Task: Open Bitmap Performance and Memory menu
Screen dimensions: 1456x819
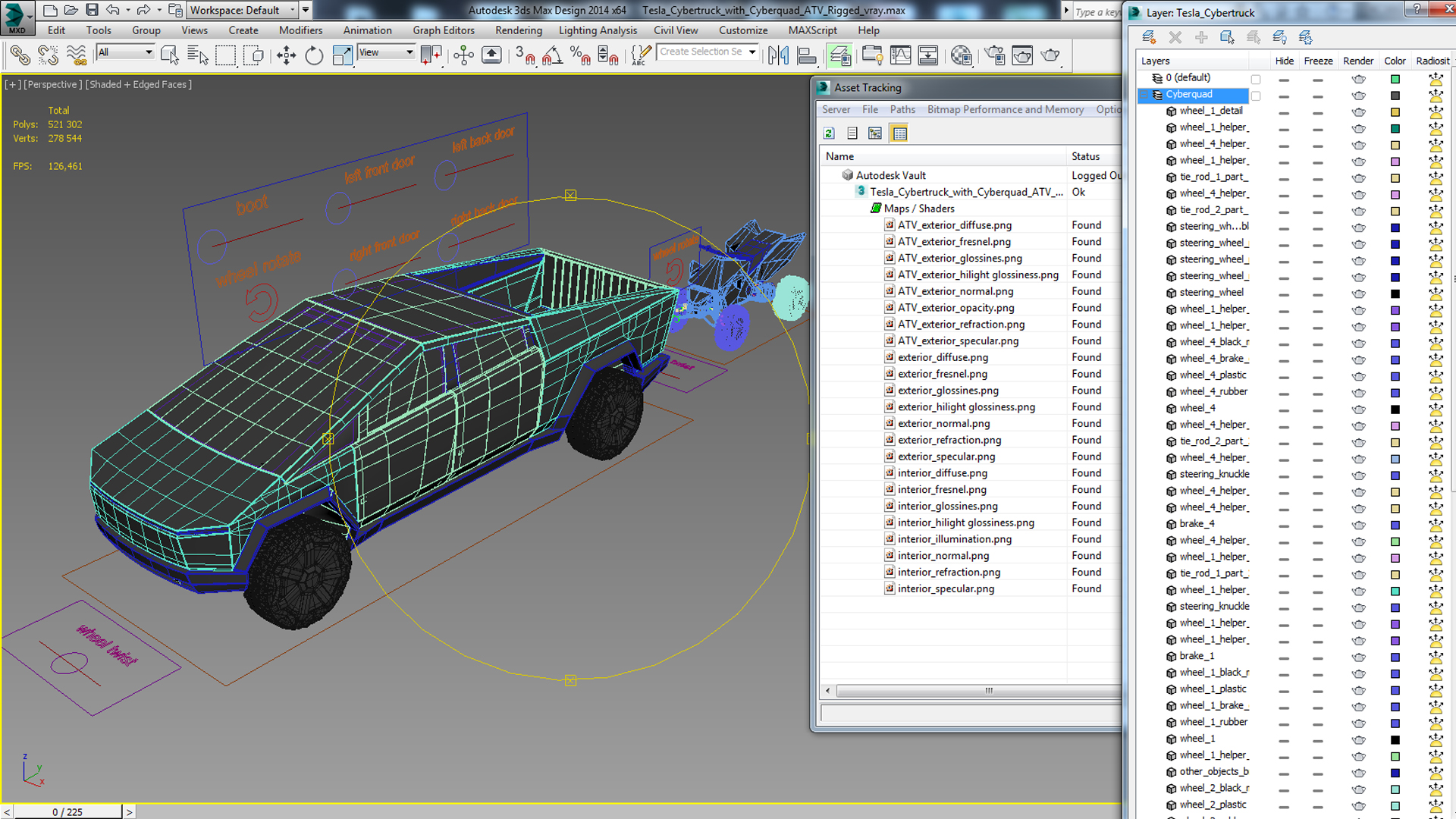Action: pos(1006,109)
